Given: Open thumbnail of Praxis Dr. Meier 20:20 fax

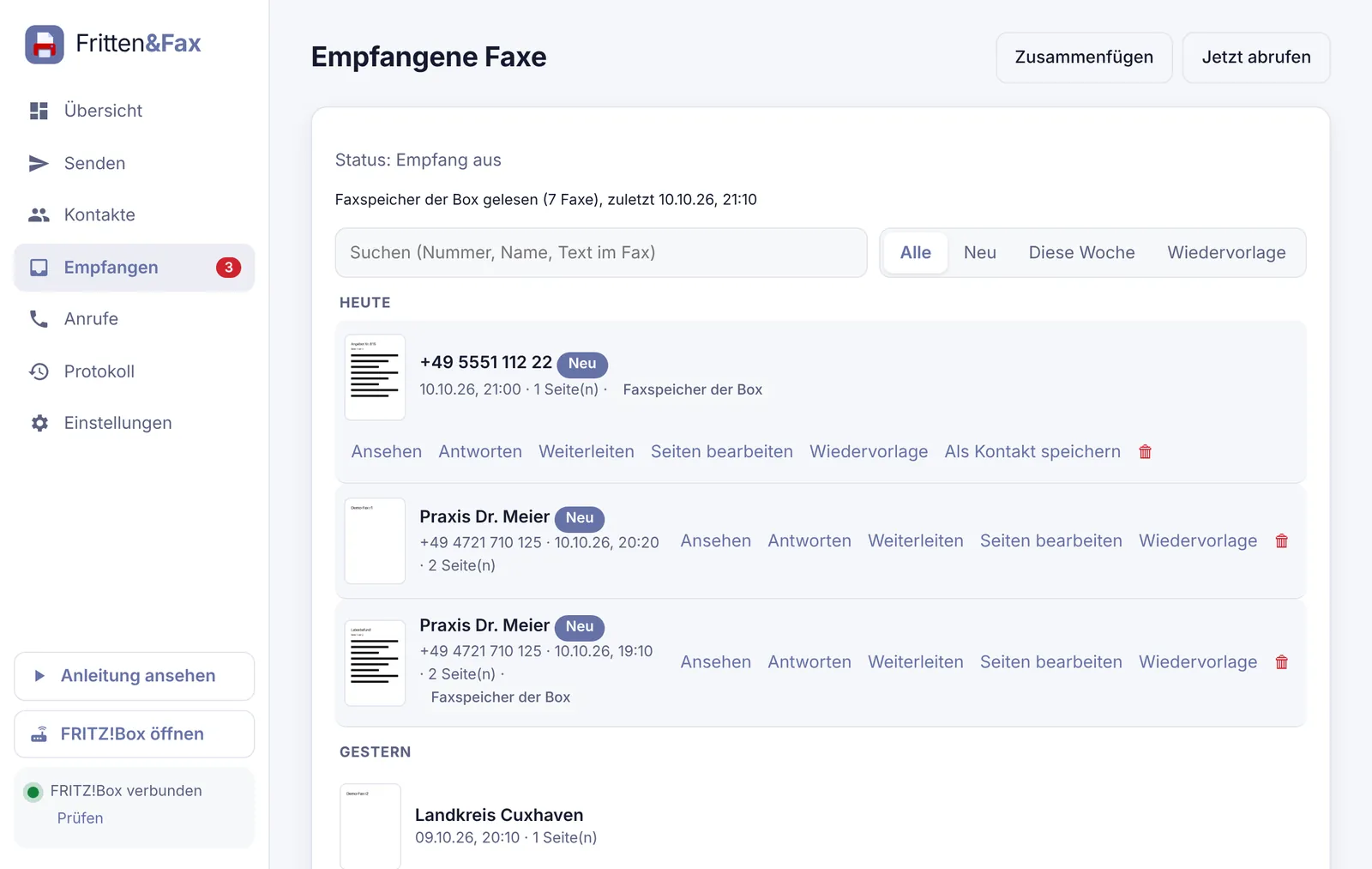Looking at the screenshot, I should [375, 541].
